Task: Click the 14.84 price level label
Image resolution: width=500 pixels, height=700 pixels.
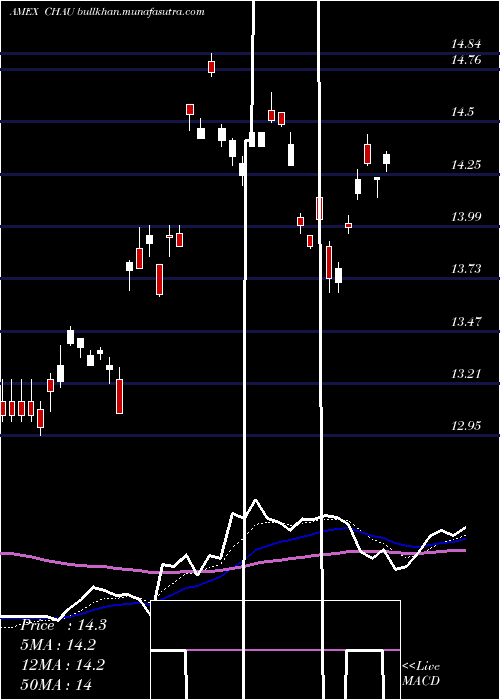Action: [466, 44]
